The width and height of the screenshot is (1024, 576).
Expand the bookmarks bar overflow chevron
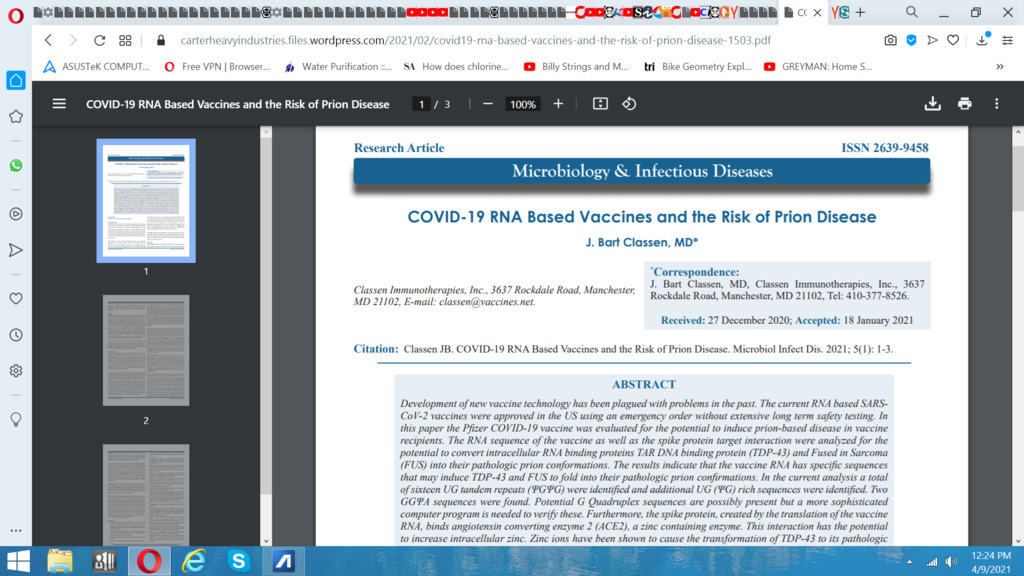coord(999,67)
